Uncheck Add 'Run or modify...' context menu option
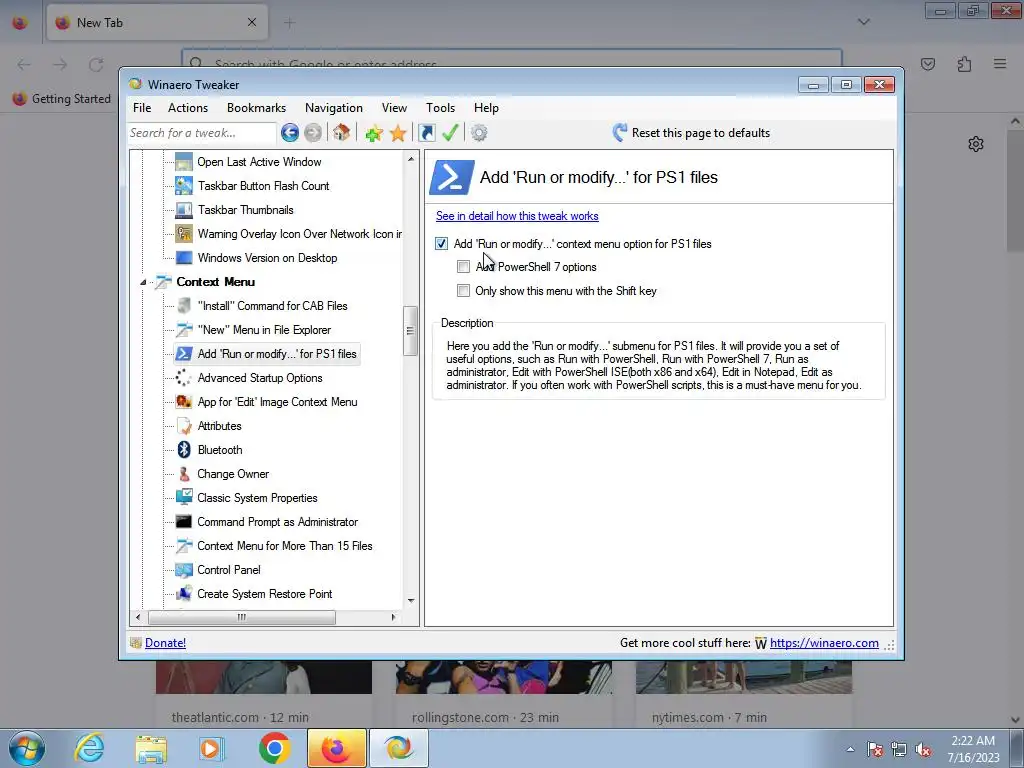1024x768 pixels. pyautogui.click(x=441, y=244)
